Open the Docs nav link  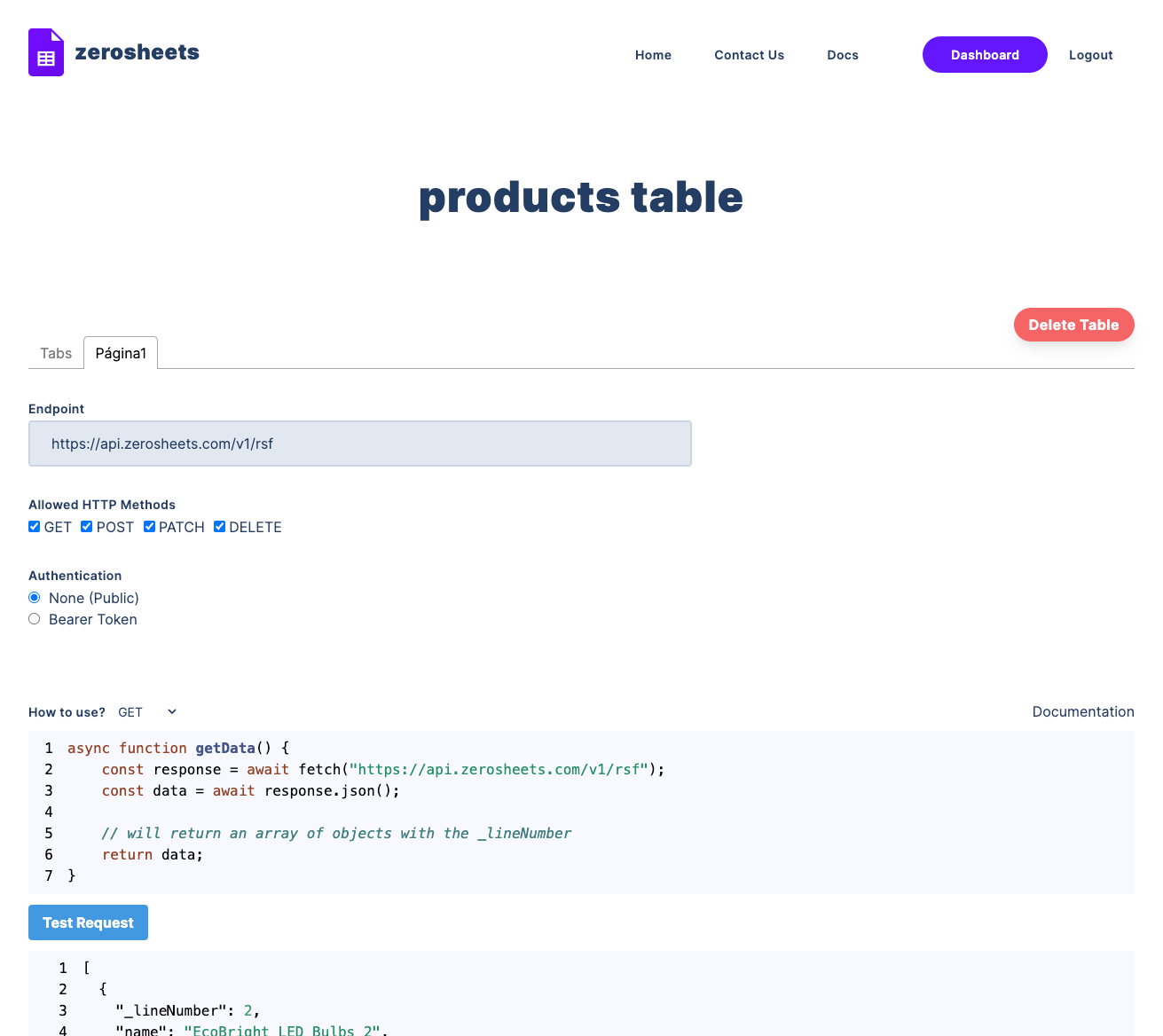click(x=843, y=55)
